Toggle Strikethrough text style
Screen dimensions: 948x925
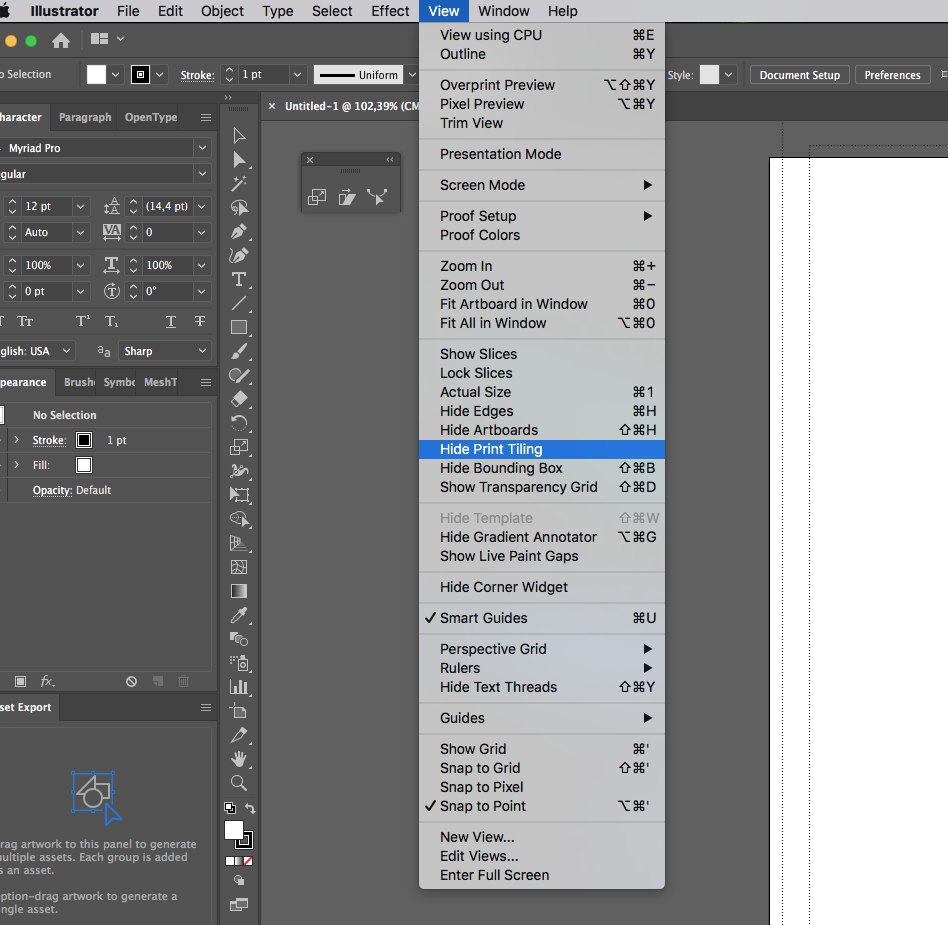pyautogui.click(x=200, y=321)
